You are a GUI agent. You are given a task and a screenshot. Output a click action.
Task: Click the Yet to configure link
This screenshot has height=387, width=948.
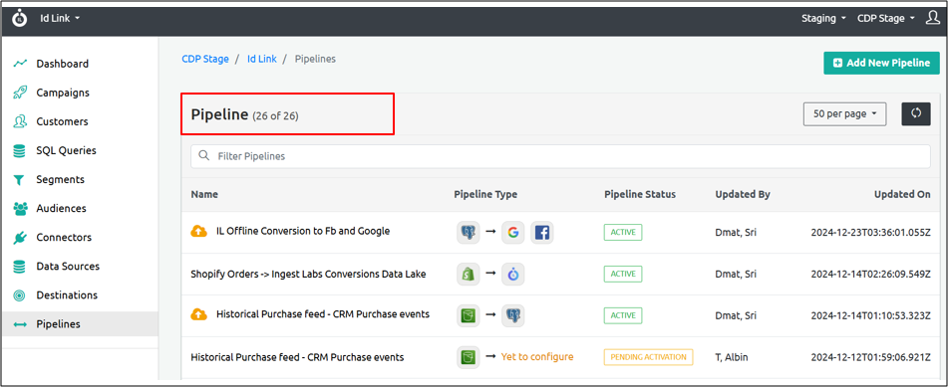pos(537,357)
